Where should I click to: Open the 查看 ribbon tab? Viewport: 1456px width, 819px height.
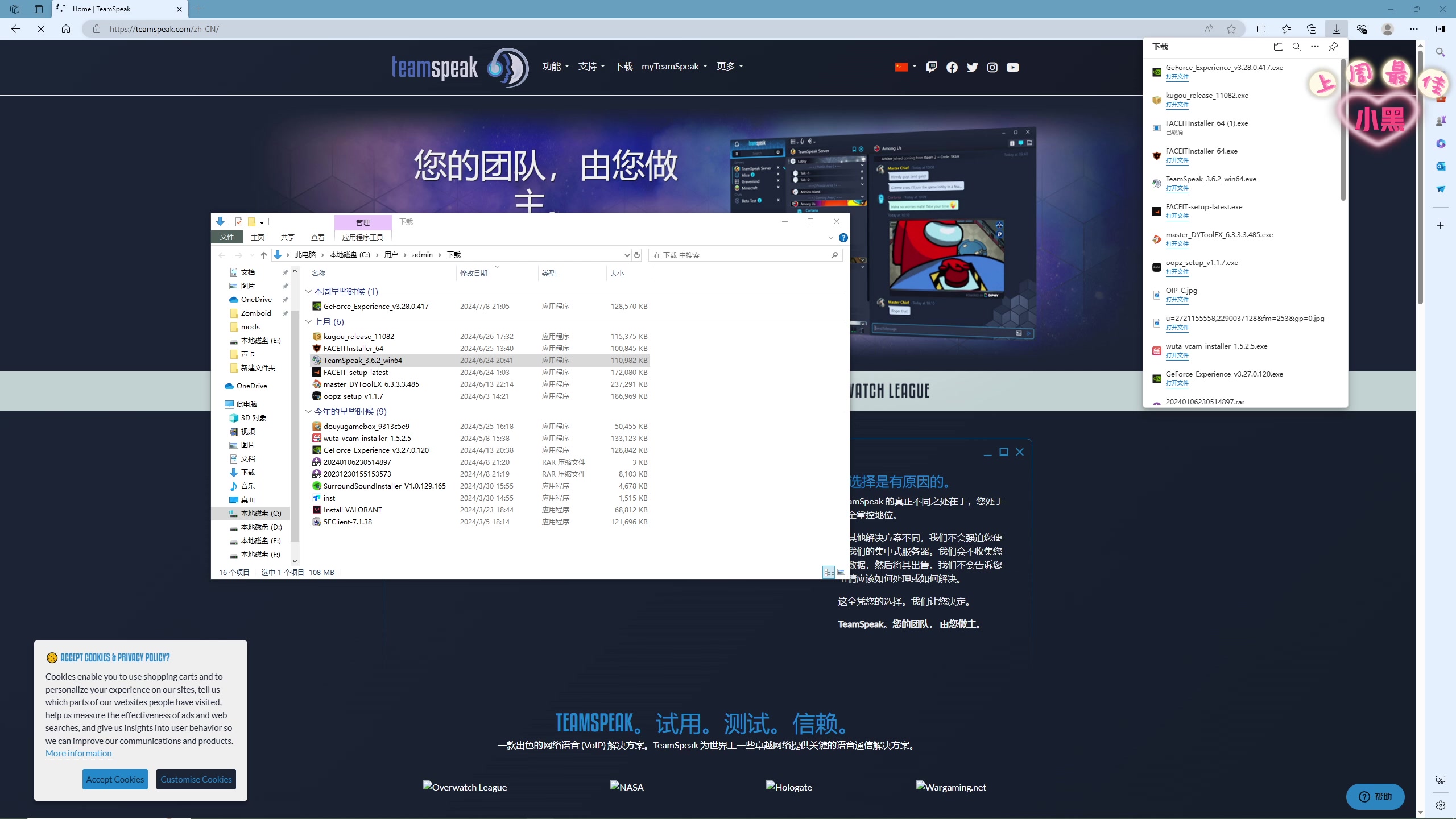318,237
